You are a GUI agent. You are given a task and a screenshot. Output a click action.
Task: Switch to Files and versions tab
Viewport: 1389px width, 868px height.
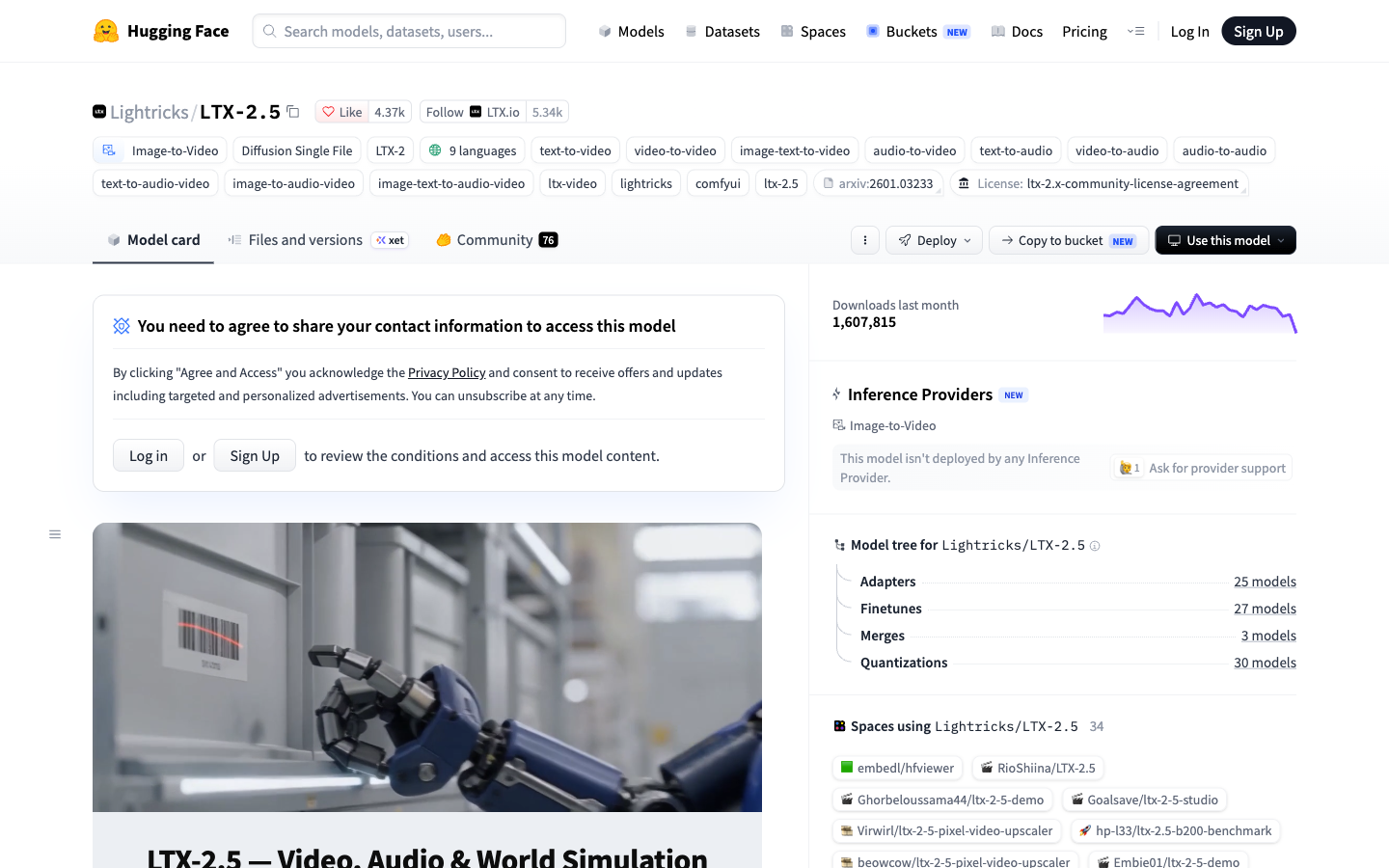pyautogui.click(x=318, y=240)
